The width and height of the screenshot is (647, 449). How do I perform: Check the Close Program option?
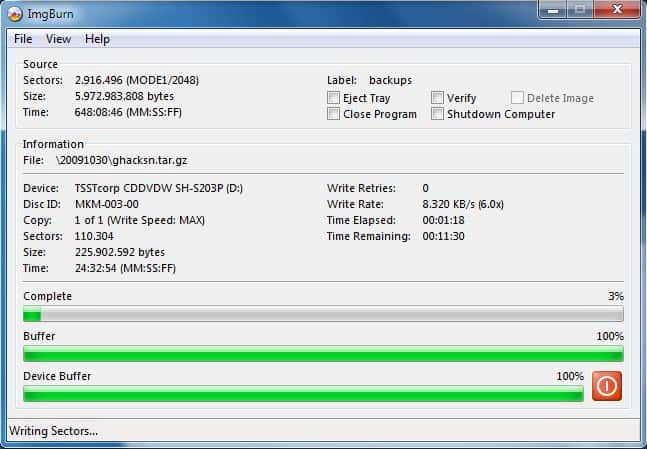pos(334,114)
